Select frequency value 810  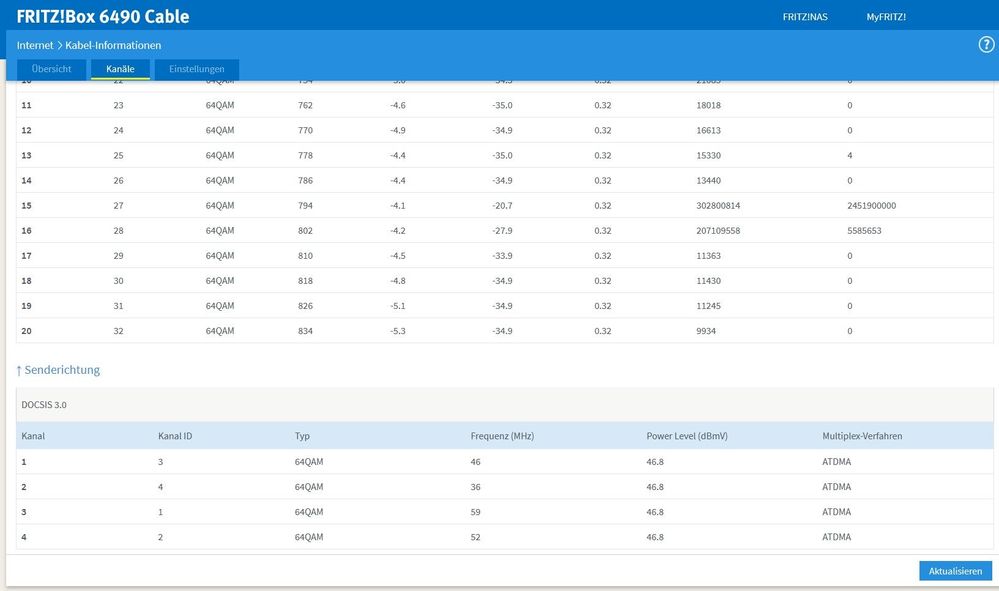coord(305,256)
